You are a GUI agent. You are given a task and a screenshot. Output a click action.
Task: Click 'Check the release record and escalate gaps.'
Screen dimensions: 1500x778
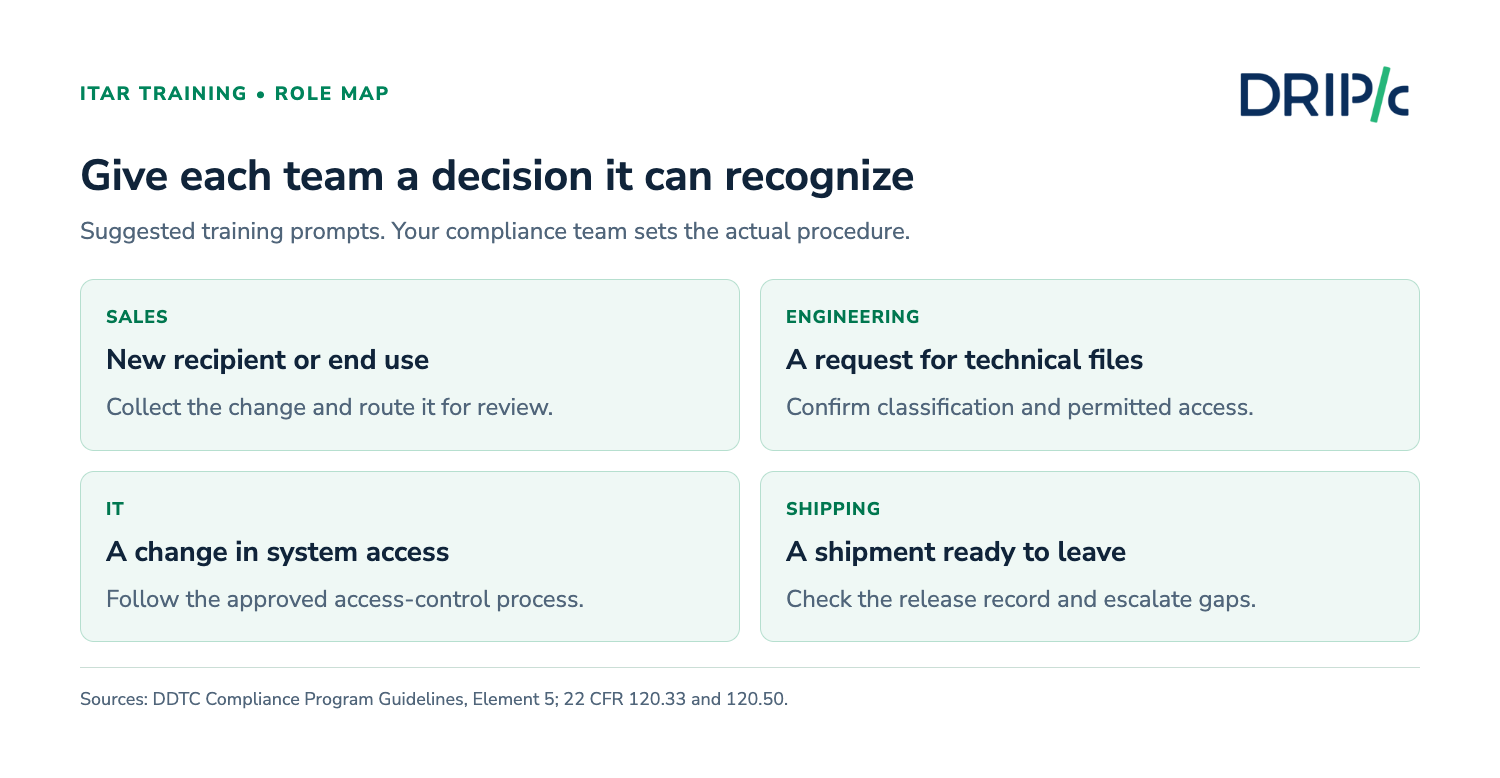tap(1021, 600)
